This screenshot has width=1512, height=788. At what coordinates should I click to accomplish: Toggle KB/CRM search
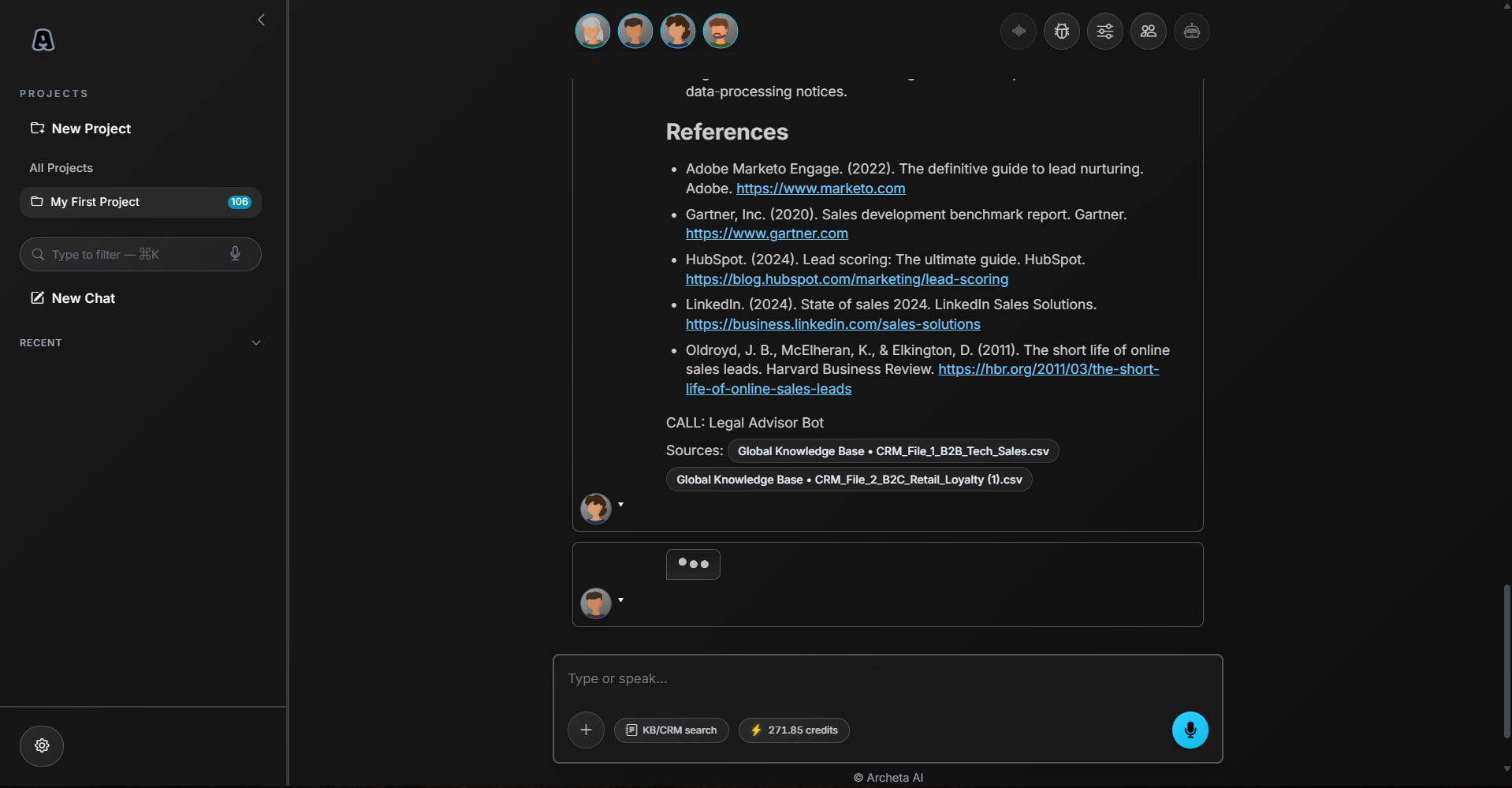[x=672, y=730]
